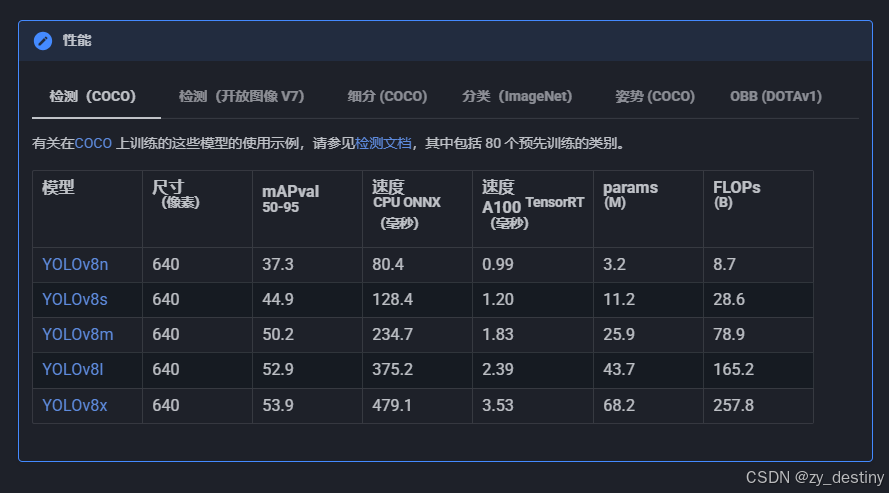Viewport: 889px width, 493px height.
Task: Click the FLOPs value 78.9
Action: 729,335
